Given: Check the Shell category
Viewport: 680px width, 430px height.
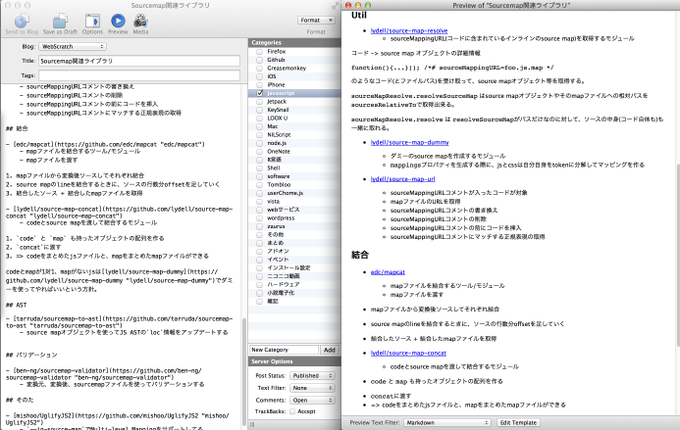Looking at the screenshot, I should point(259,168).
